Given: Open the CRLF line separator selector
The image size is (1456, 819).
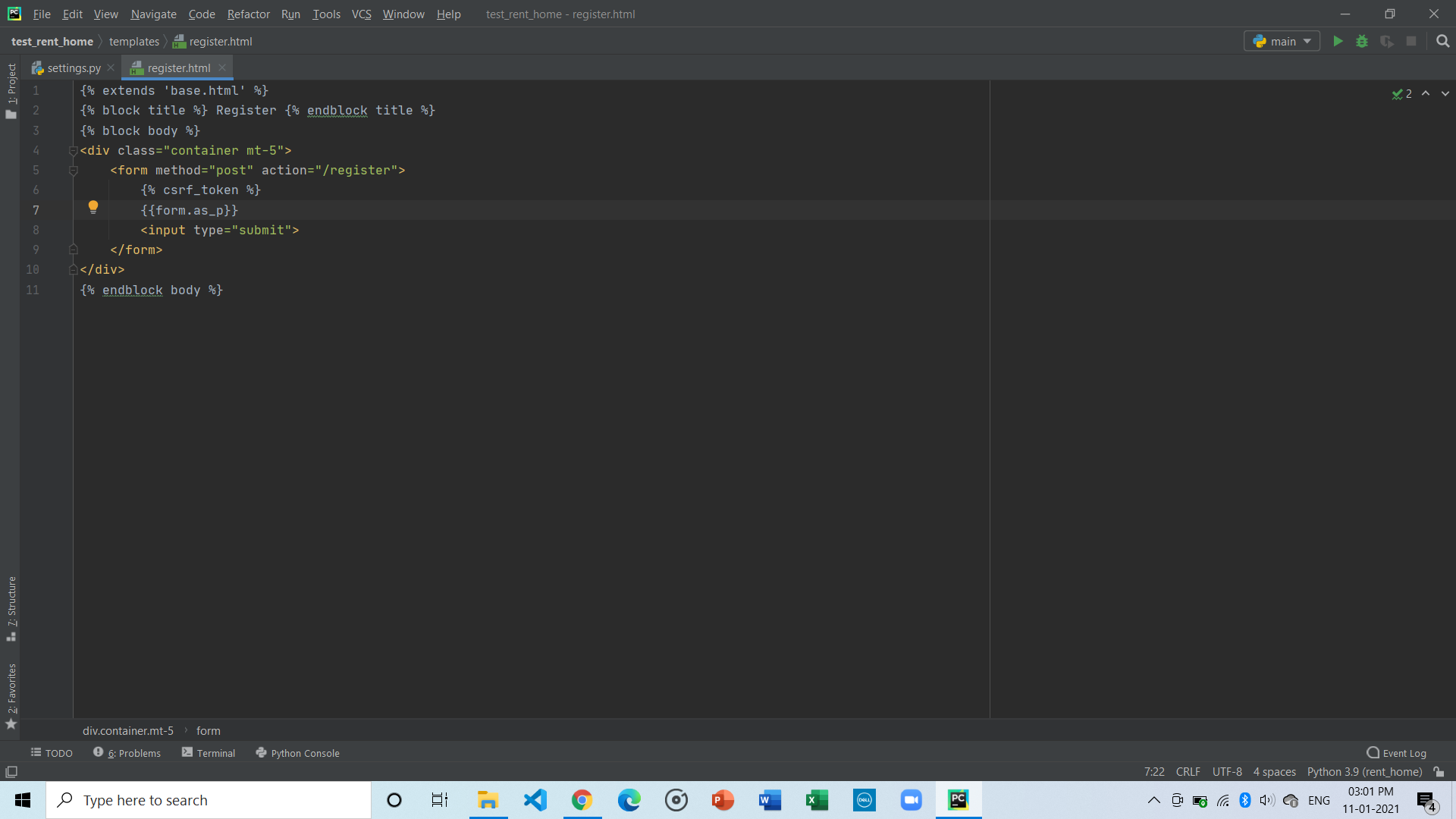Looking at the screenshot, I should tap(1188, 771).
